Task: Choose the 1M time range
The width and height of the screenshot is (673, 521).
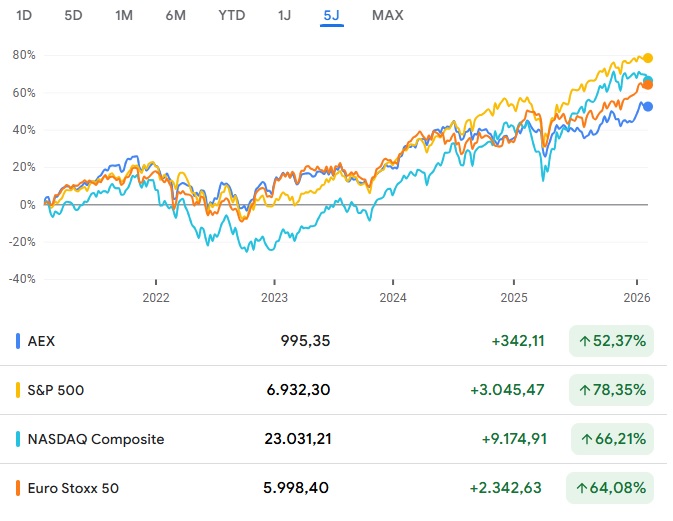Action: click(x=124, y=15)
